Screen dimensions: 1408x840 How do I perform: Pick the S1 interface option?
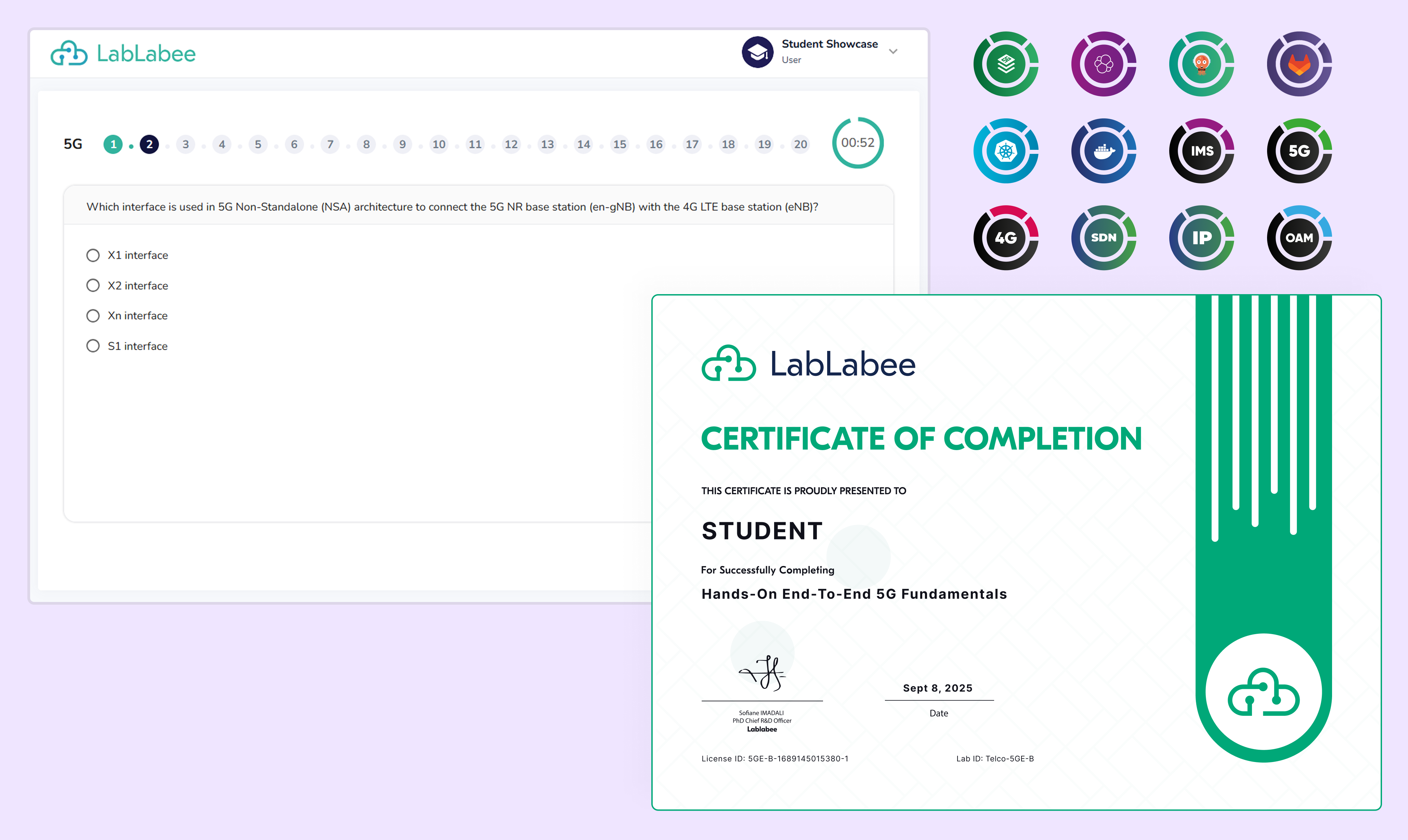(x=93, y=346)
